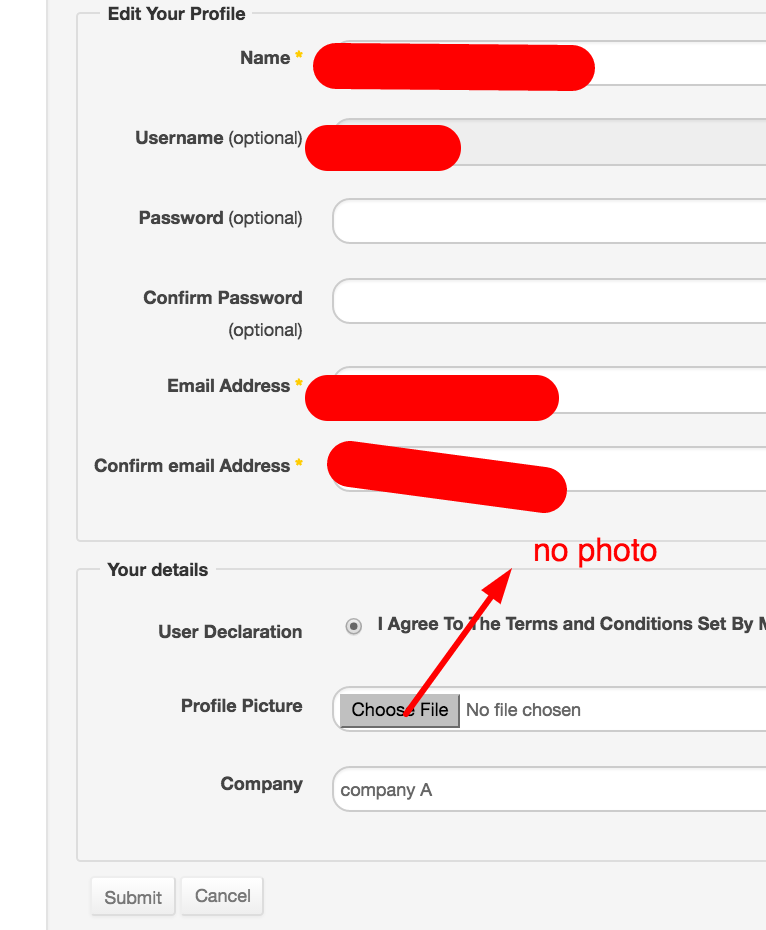Image resolution: width=766 pixels, height=930 pixels.
Task: Select the Confirm Password input box
Action: coord(550,301)
